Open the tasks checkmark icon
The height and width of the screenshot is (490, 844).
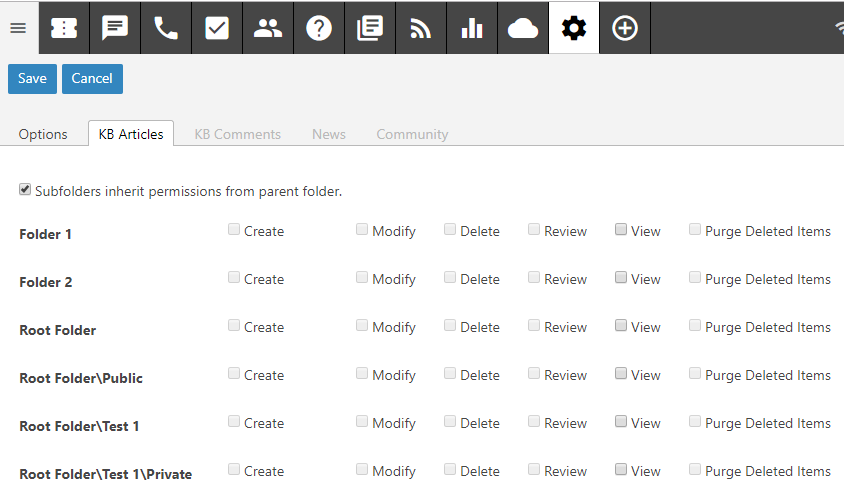point(217,28)
